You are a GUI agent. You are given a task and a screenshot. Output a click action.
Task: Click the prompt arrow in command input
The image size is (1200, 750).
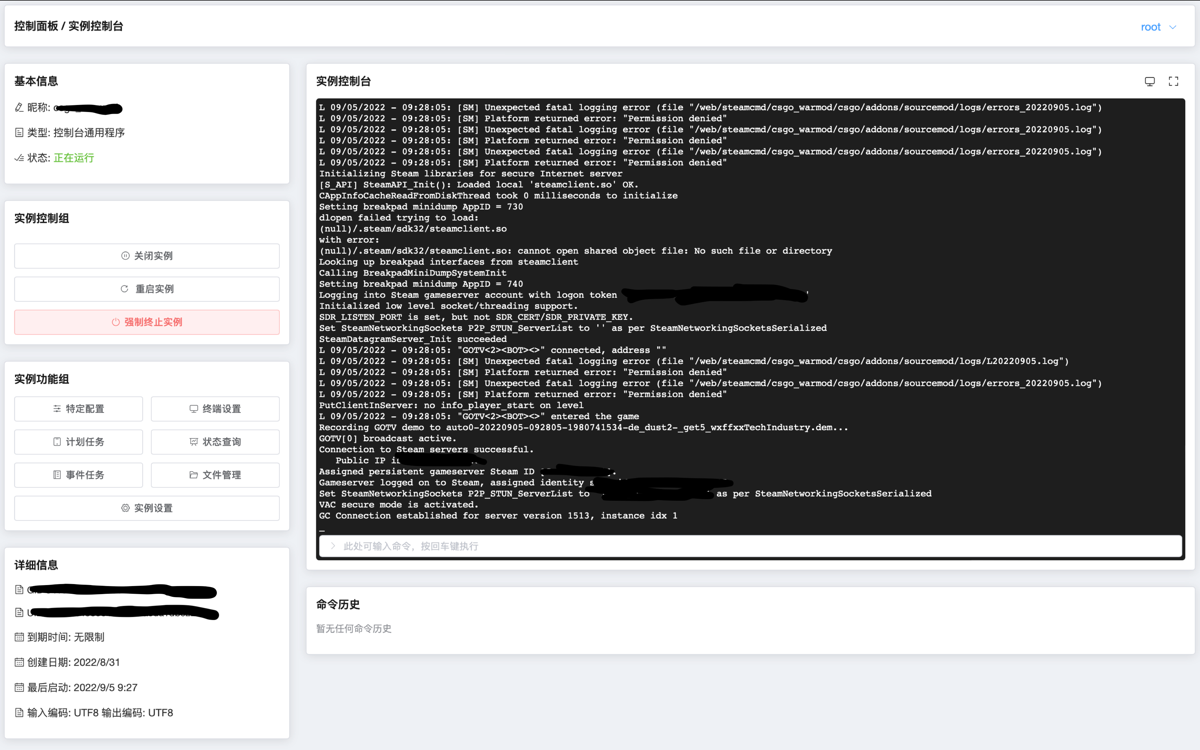pyautogui.click(x=333, y=546)
